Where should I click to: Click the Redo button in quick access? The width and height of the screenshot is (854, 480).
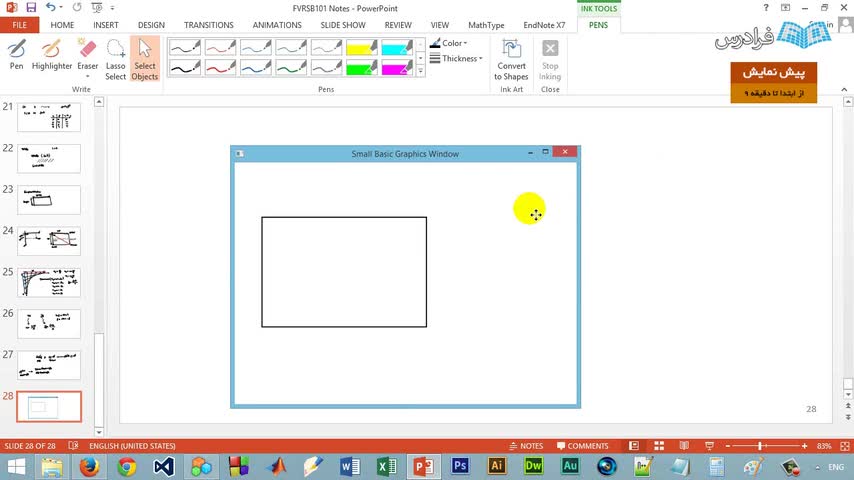click(77, 8)
